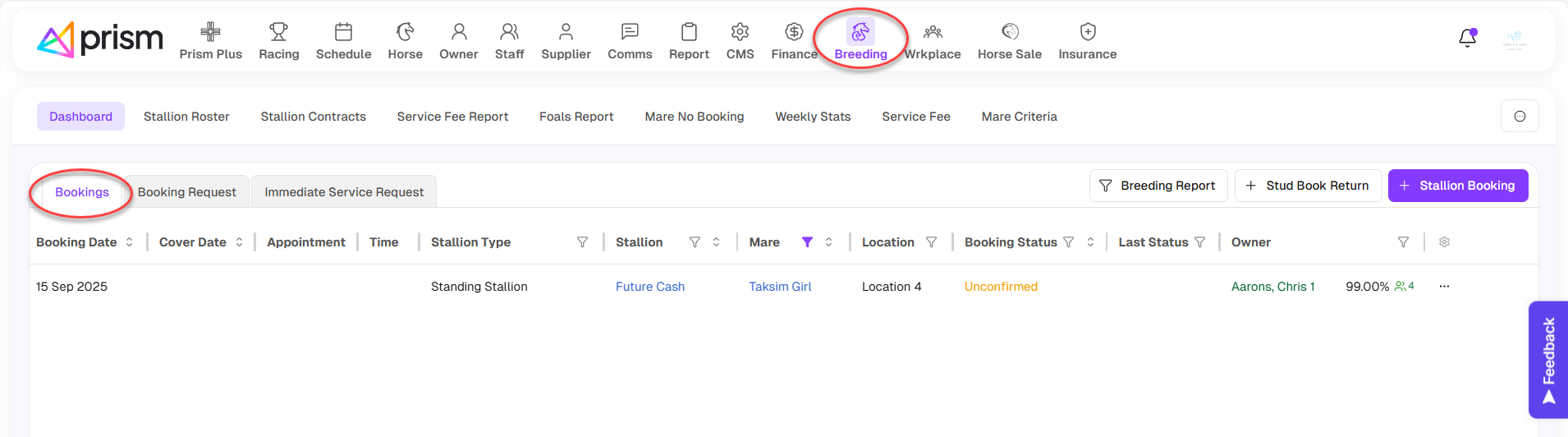The width and height of the screenshot is (1568, 437).
Task: Open the Finance dollar icon
Action: pyautogui.click(x=793, y=32)
